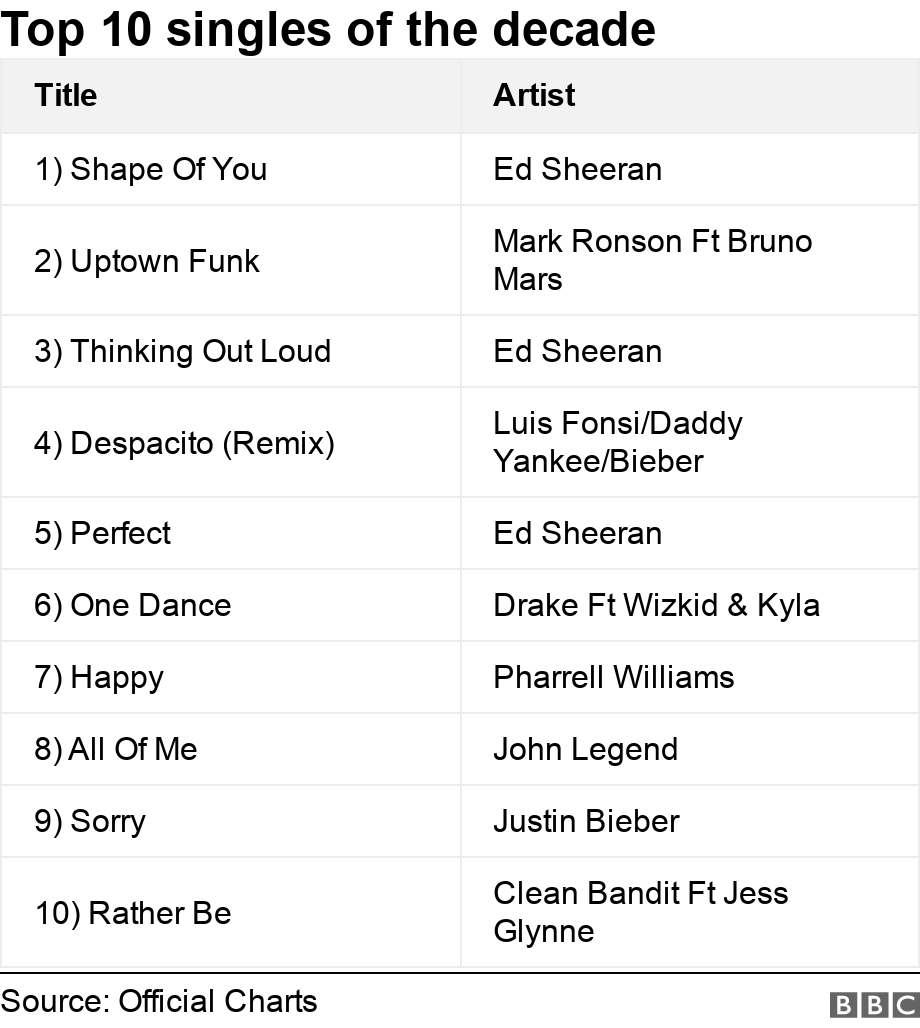Select the Thinking Out Loud row title
The width and height of the screenshot is (920, 1028).
(x=183, y=351)
